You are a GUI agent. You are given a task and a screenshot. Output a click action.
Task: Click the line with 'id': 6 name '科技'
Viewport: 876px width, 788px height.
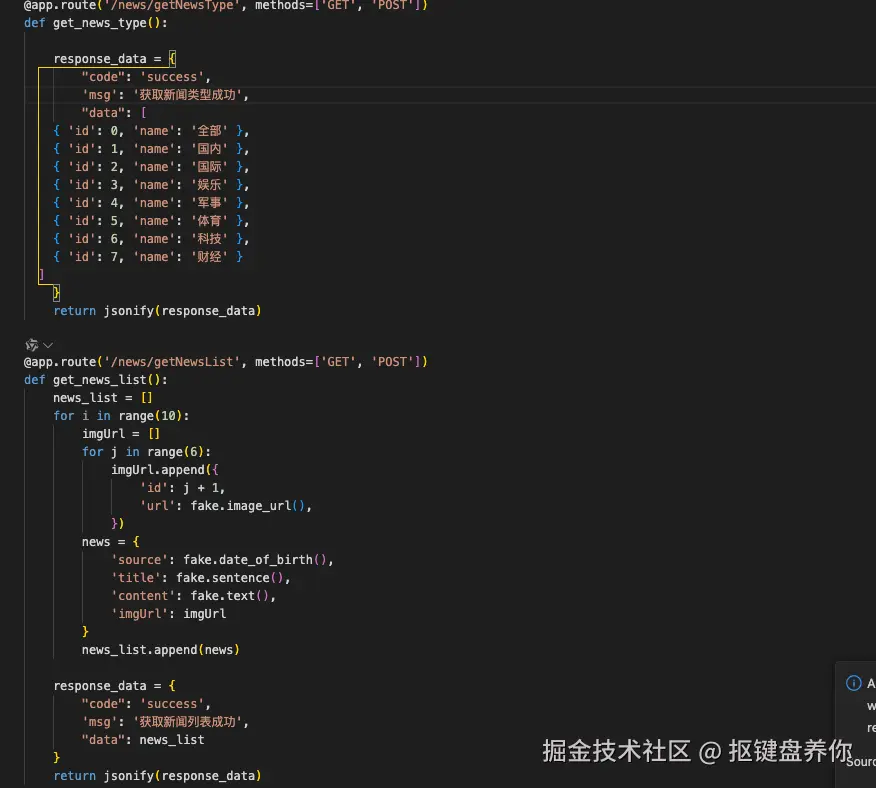tap(151, 239)
